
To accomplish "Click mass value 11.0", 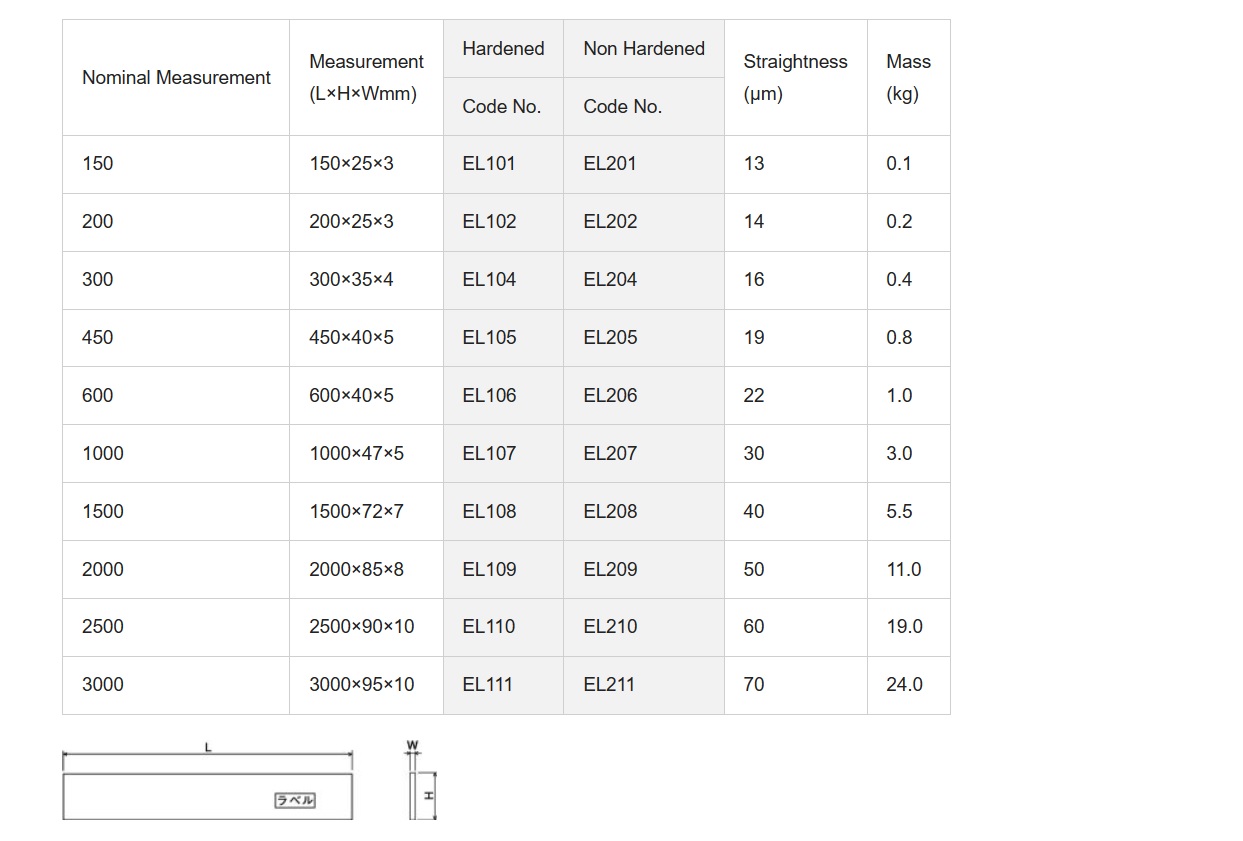I will 903,570.
